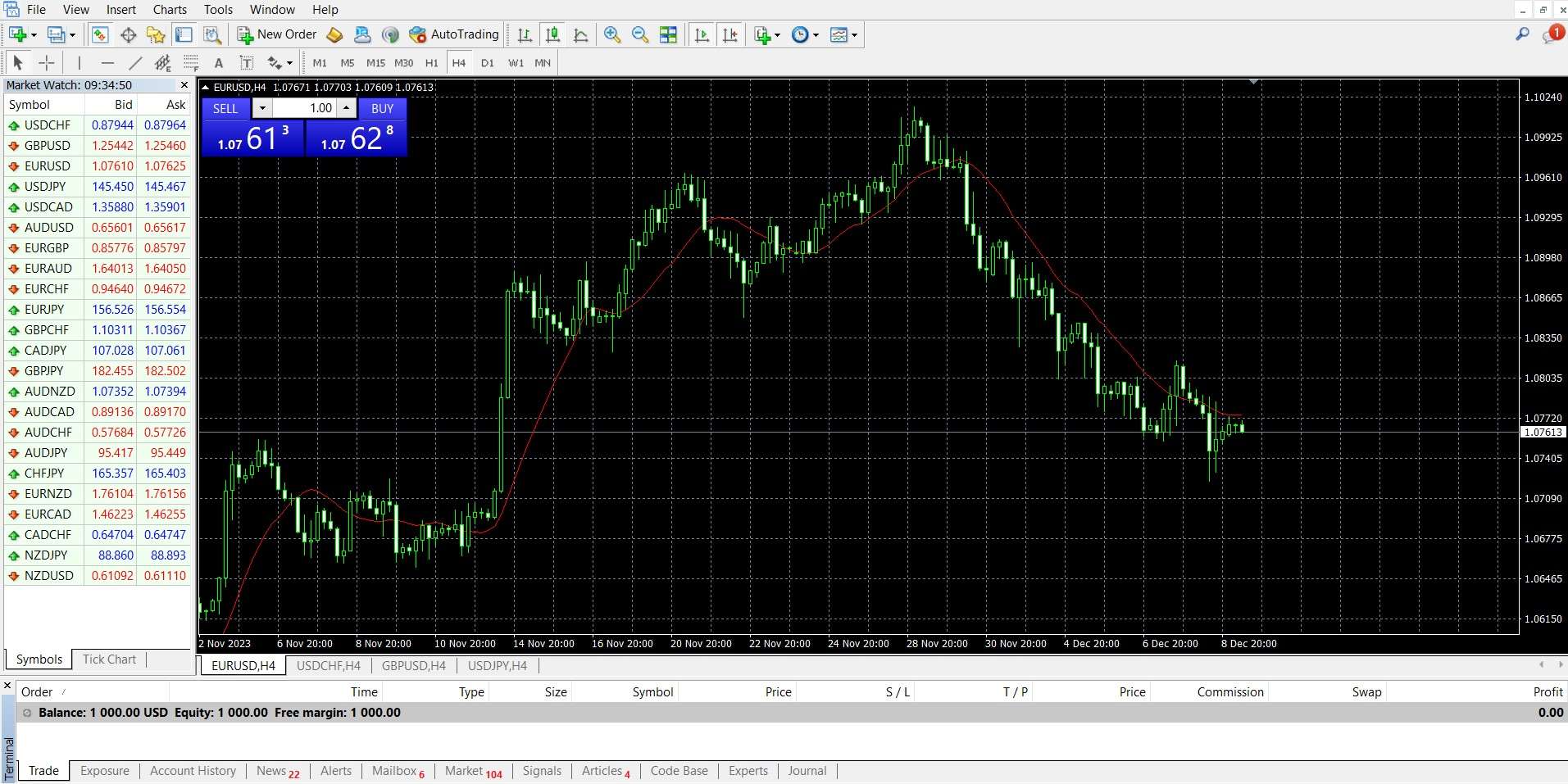1568x784 pixels.
Task: Open the notification bubble with red badge
Action: click(1552, 34)
